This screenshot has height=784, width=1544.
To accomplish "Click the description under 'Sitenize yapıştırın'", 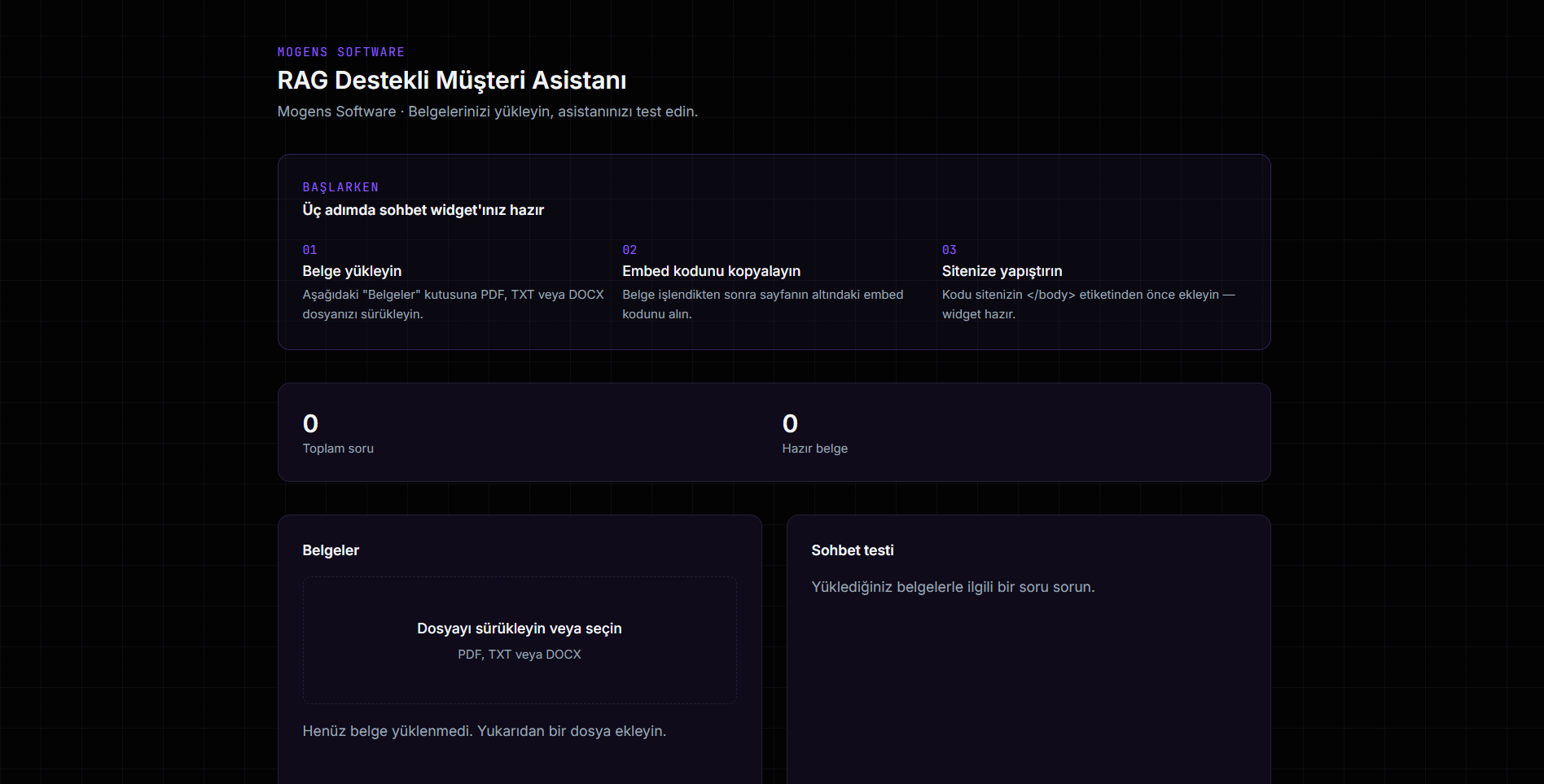I will [1089, 304].
